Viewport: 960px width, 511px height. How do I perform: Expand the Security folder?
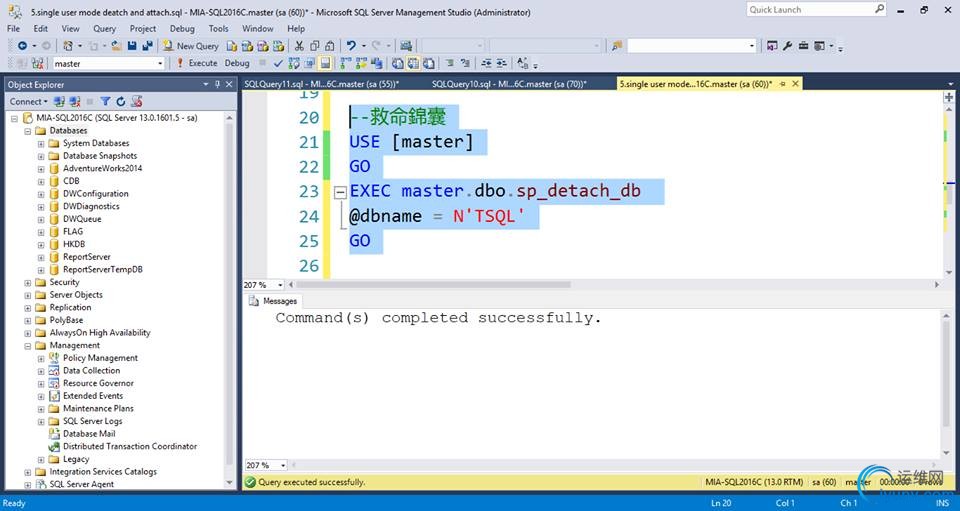(28, 283)
